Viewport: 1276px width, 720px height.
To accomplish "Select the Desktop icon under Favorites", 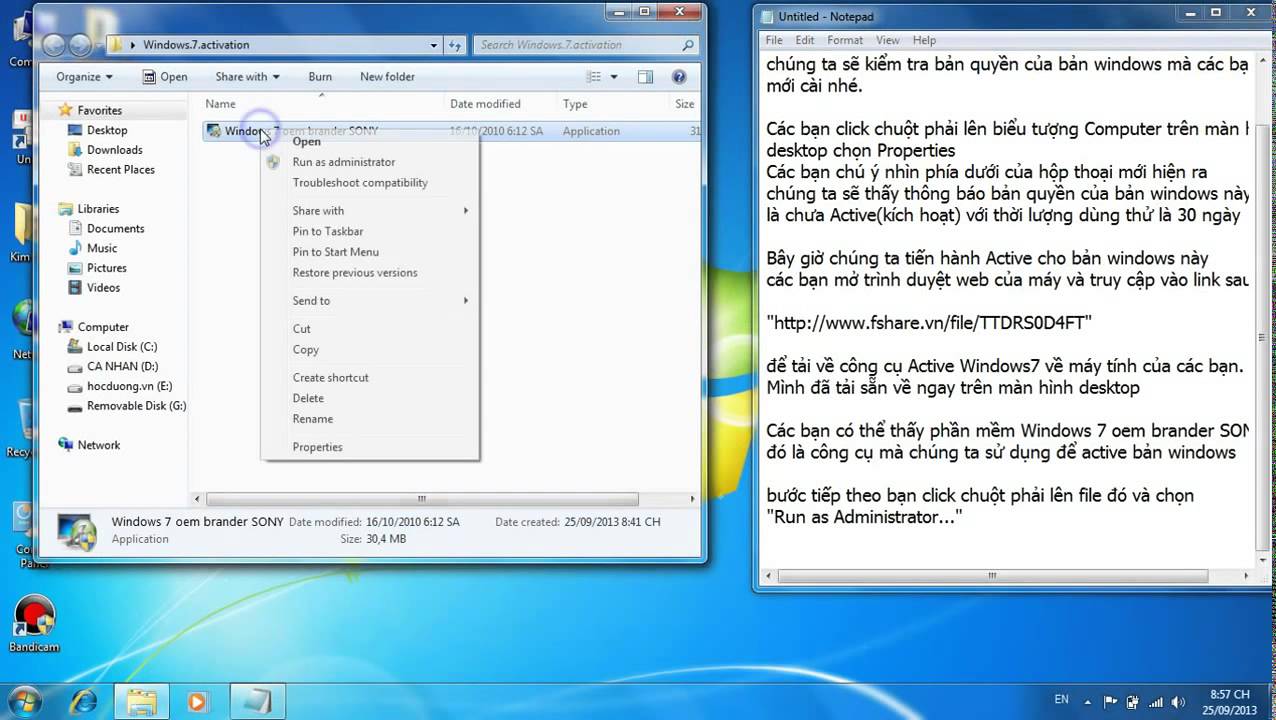I will click(76, 130).
